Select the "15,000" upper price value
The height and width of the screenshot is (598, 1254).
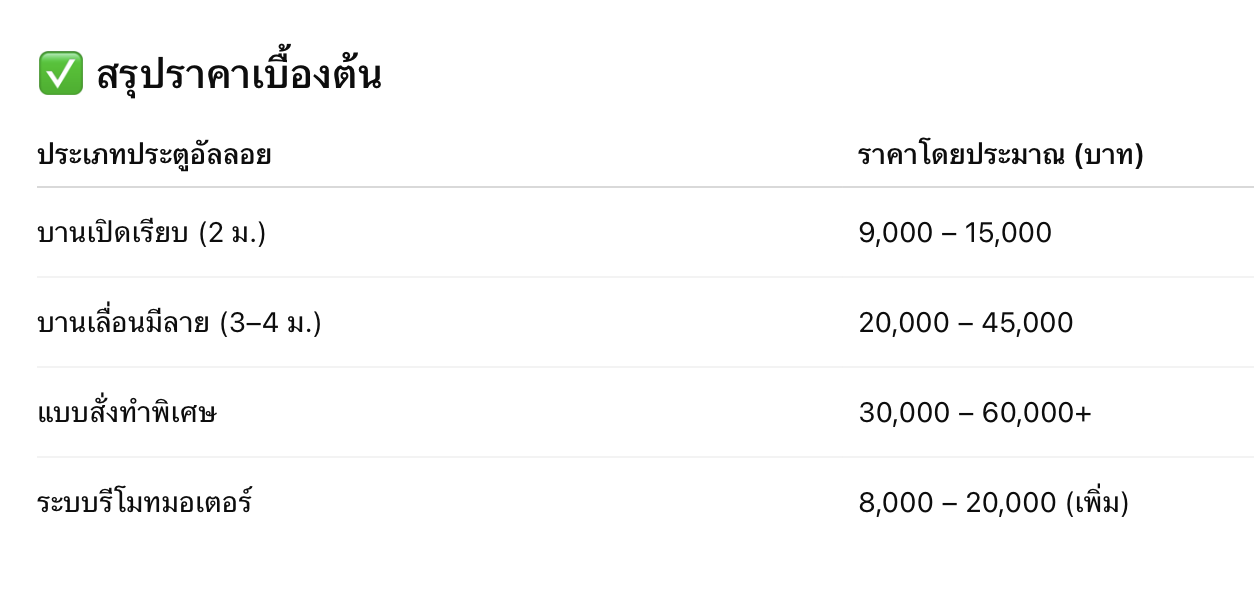(x=1008, y=233)
